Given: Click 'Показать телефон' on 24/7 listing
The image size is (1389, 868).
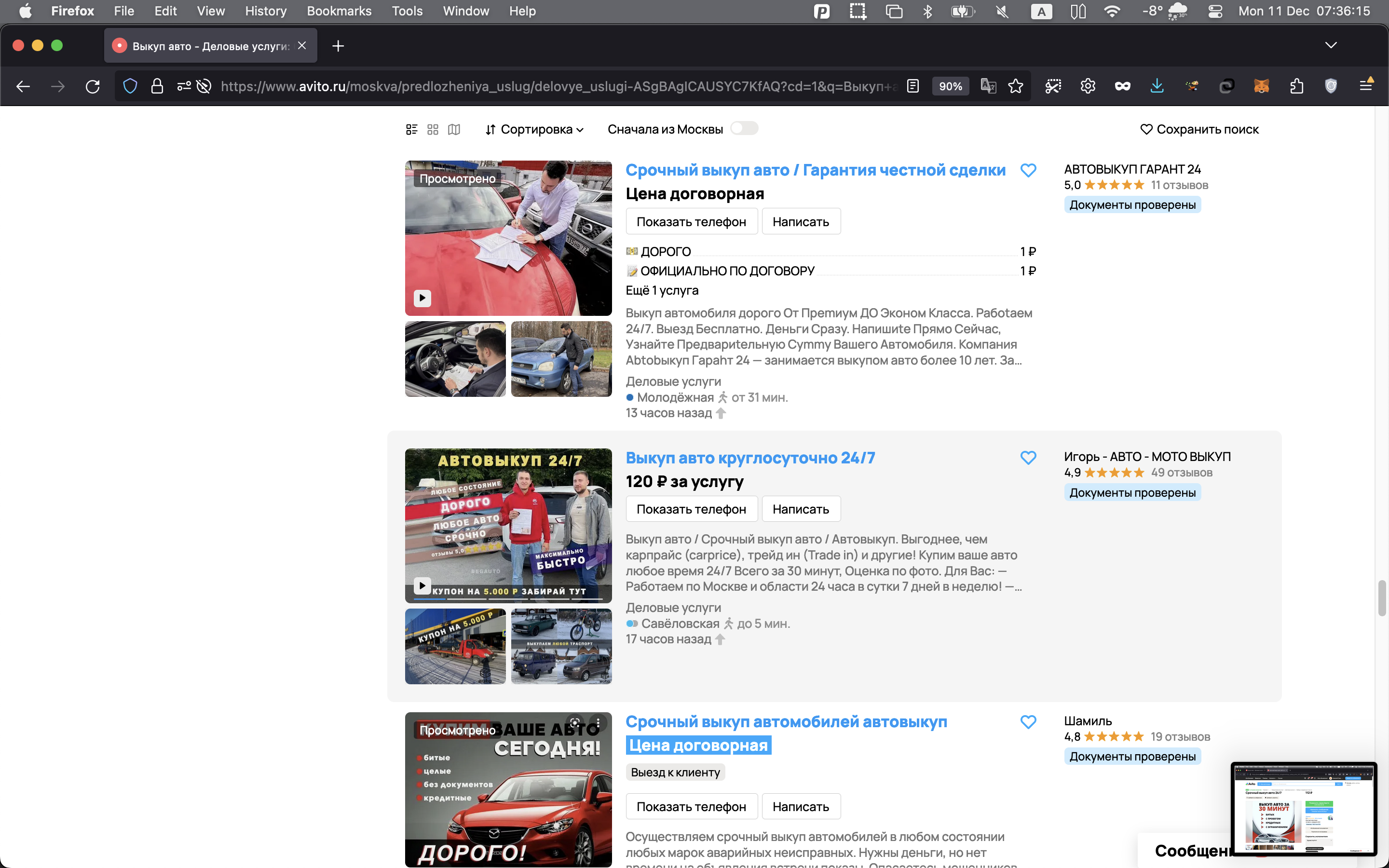Looking at the screenshot, I should tap(691, 509).
